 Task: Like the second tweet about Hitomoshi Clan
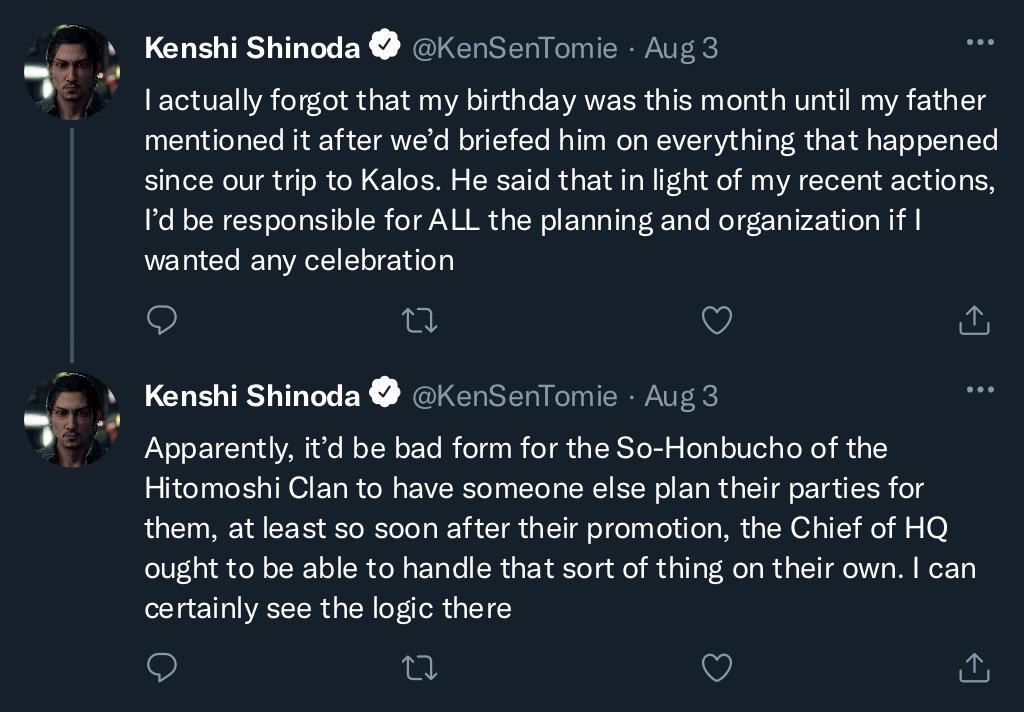click(x=717, y=667)
